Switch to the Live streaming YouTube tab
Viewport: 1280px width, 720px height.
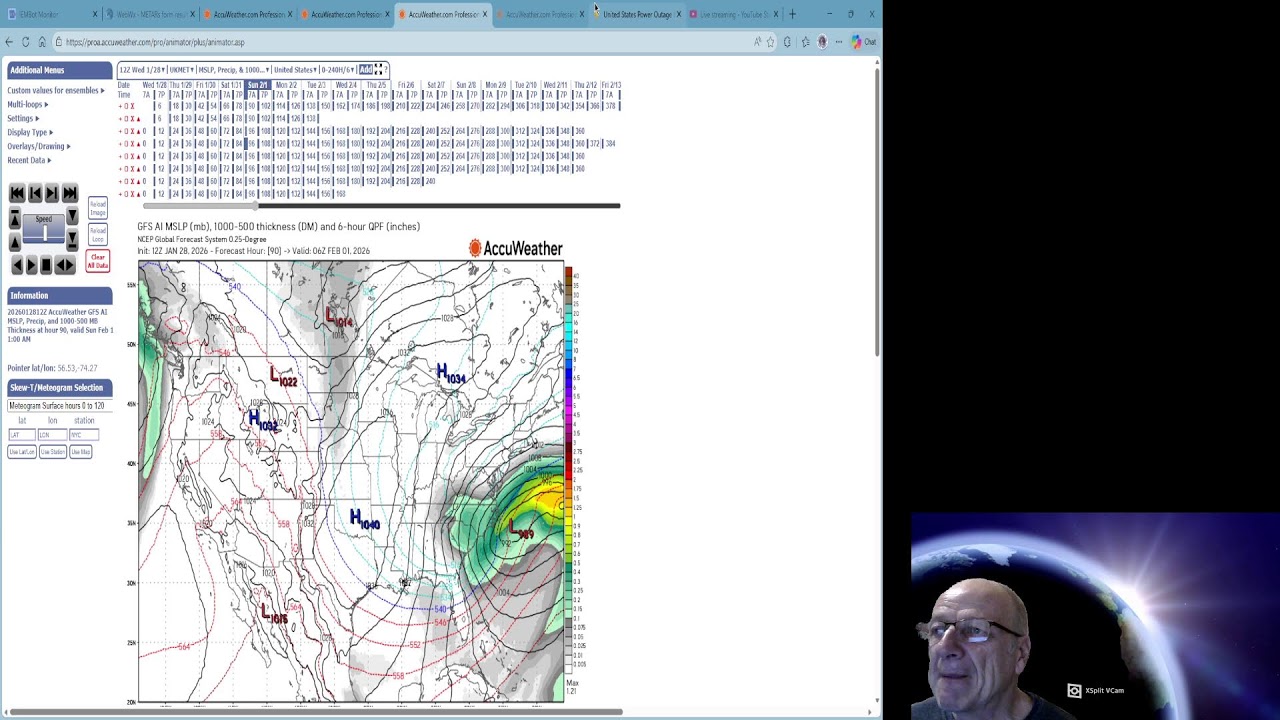(x=732, y=14)
